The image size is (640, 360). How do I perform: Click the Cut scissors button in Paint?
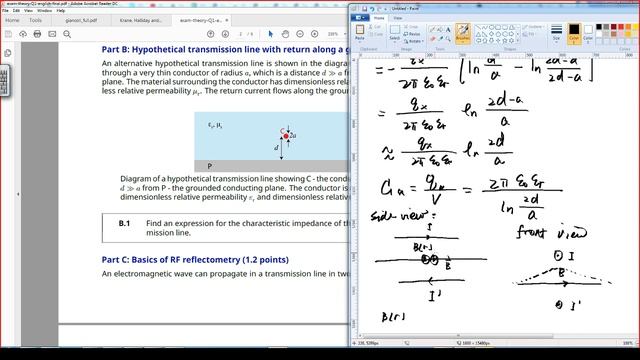(x=375, y=27)
